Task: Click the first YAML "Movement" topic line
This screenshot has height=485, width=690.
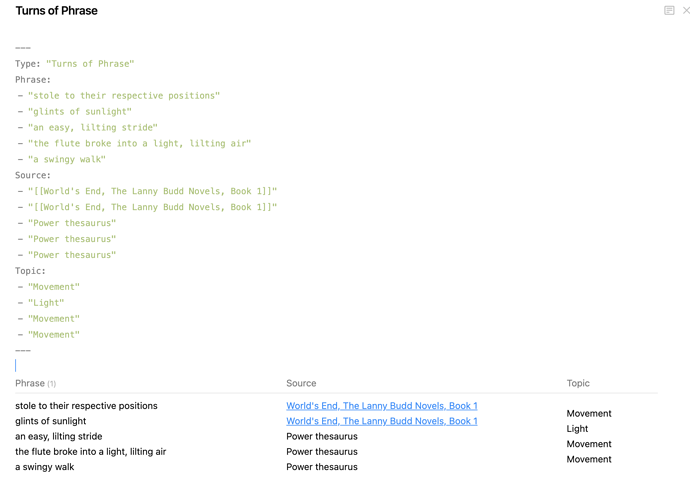Action: pyautogui.click(x=49, y=287)
